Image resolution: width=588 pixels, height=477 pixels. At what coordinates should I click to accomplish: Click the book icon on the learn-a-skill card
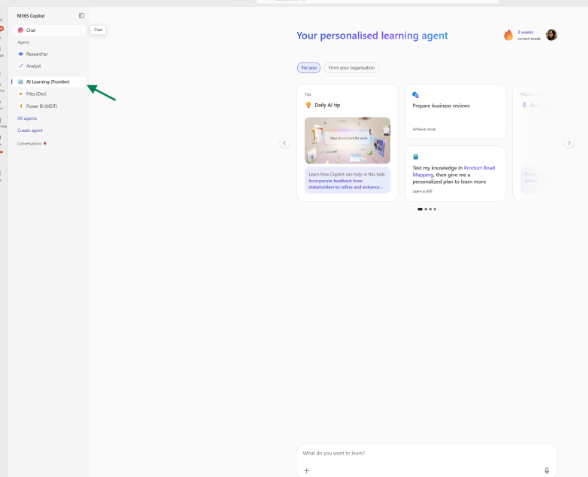pos(416,157)
